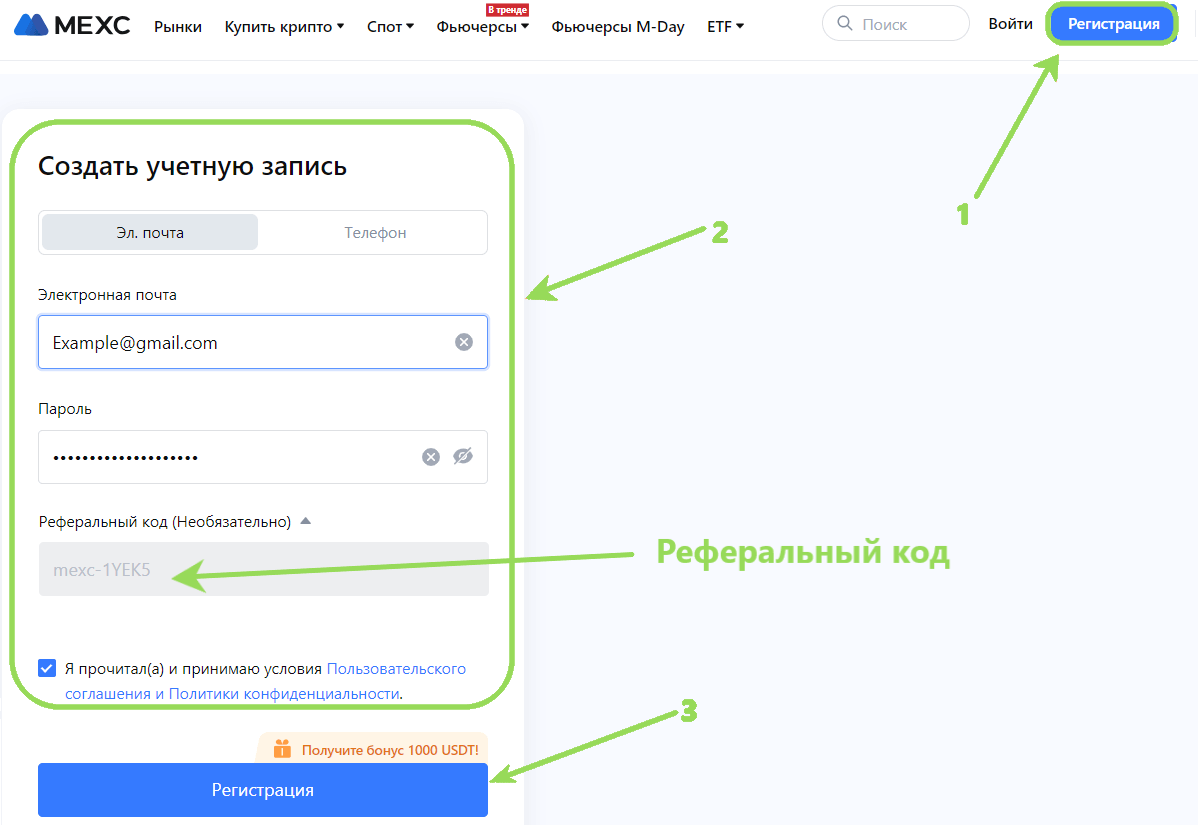Click the MEXC logo
This screenshot has height=825, width=1198.
point(73,25)
